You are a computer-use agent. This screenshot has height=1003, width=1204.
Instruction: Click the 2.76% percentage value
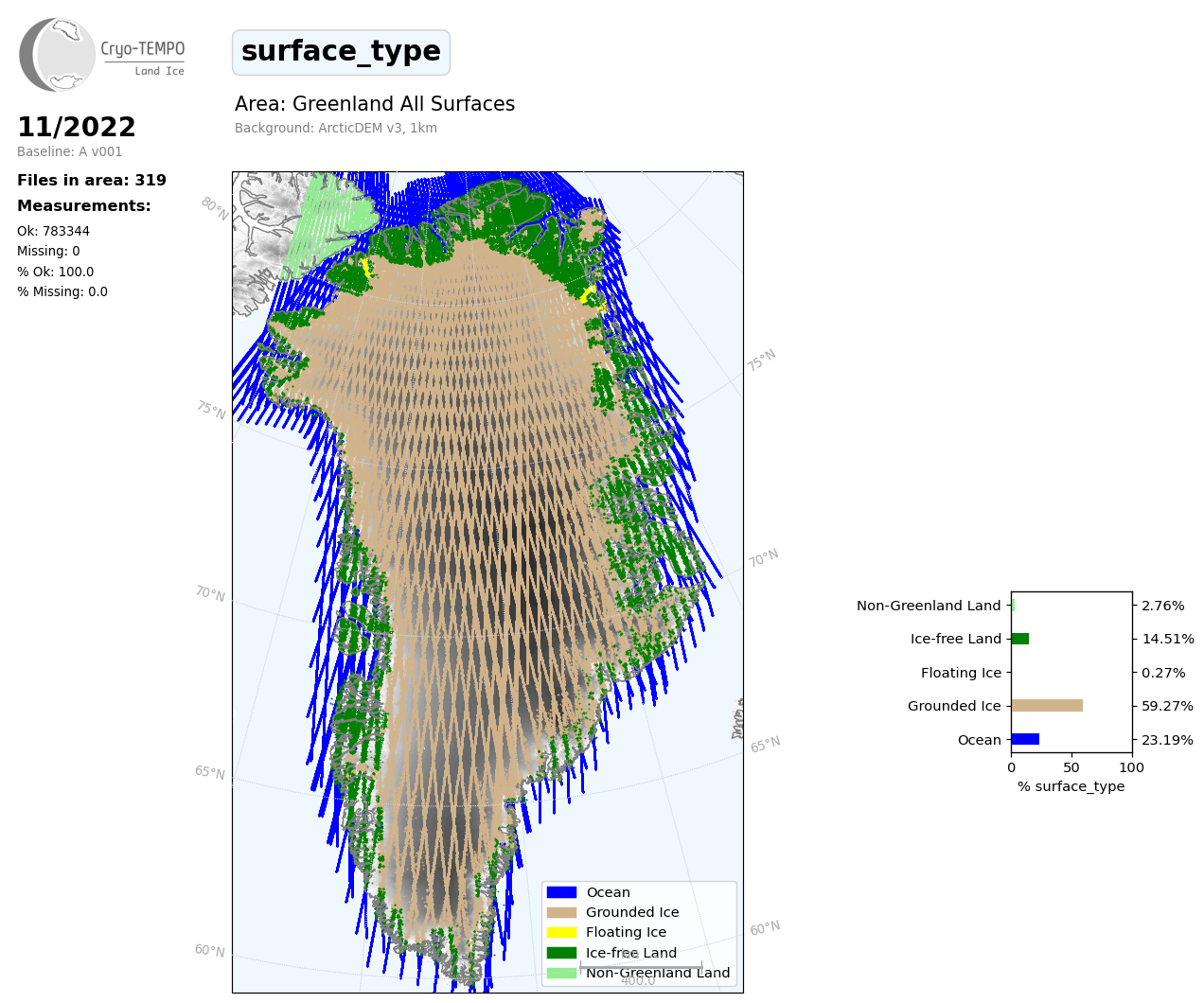[x=1163, y=606]
